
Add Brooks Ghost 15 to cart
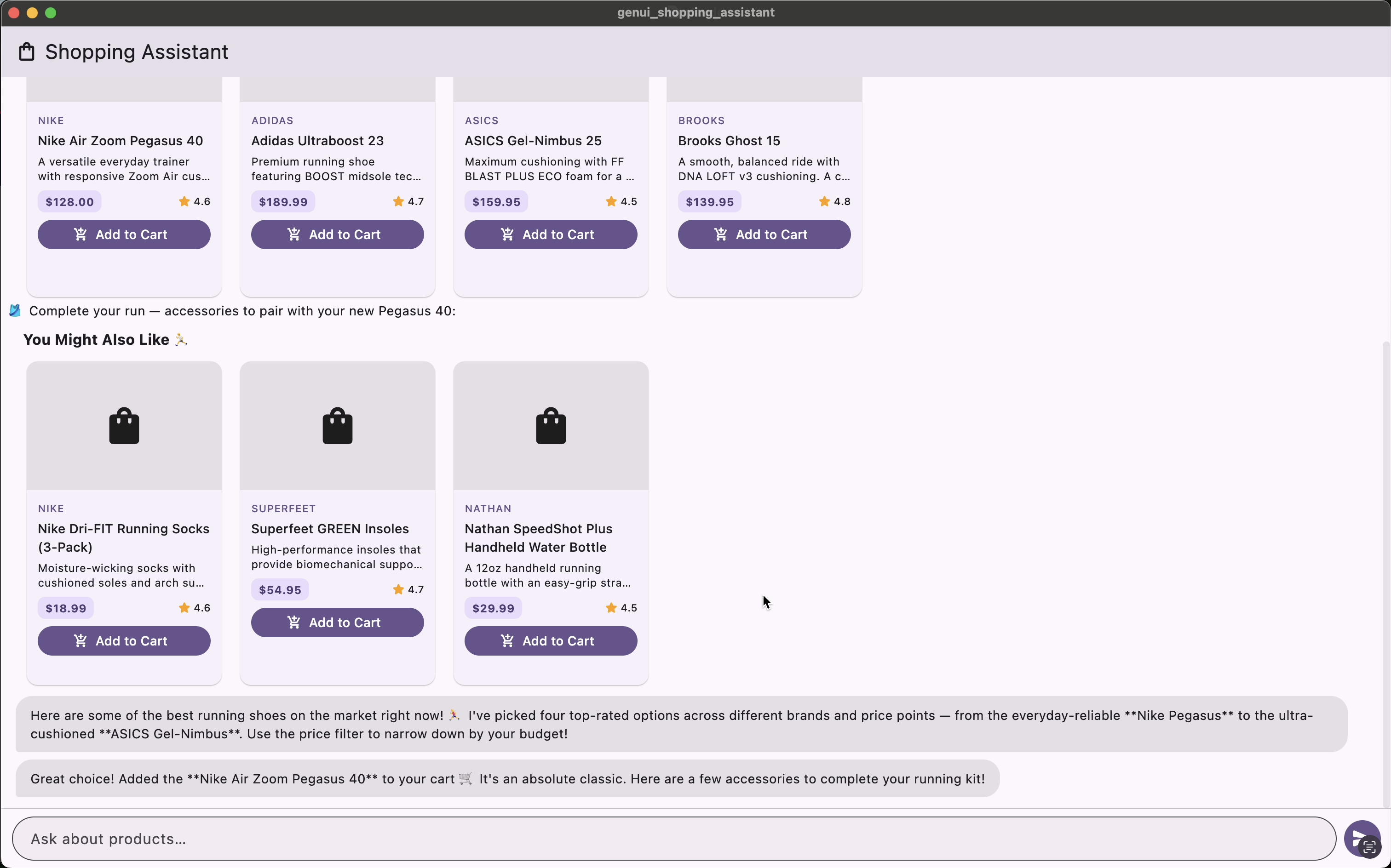[x=764, y=235]
